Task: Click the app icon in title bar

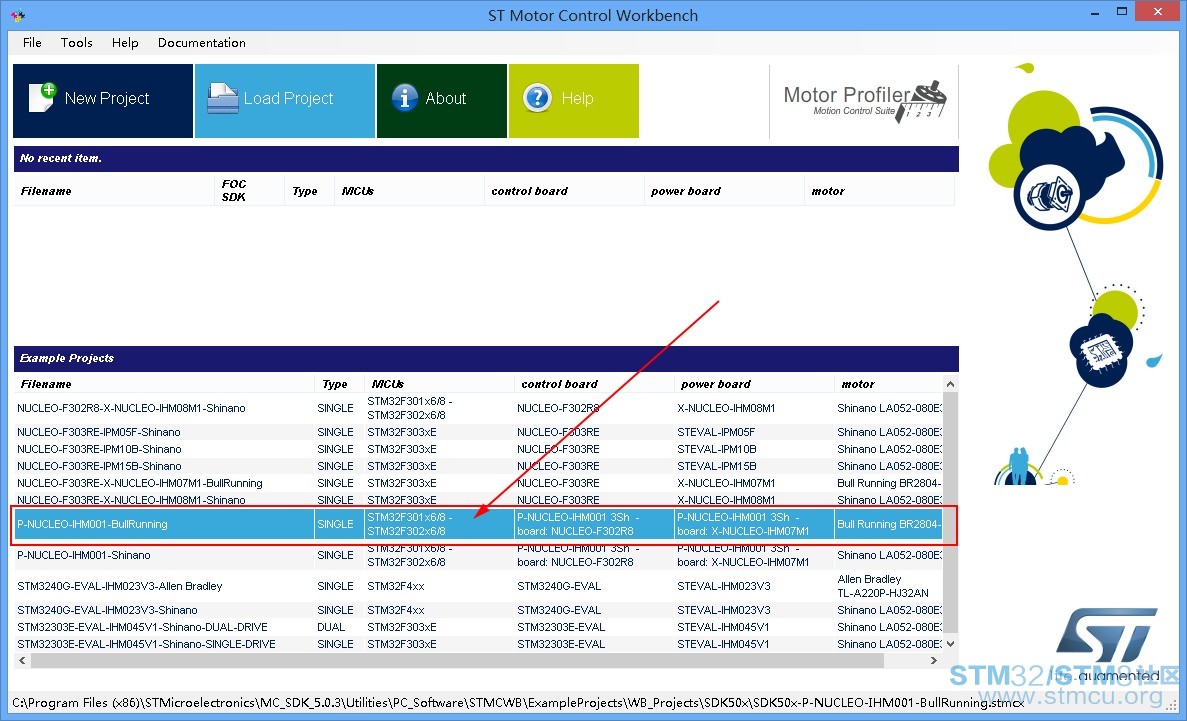Action: click(x=17, y=14)
